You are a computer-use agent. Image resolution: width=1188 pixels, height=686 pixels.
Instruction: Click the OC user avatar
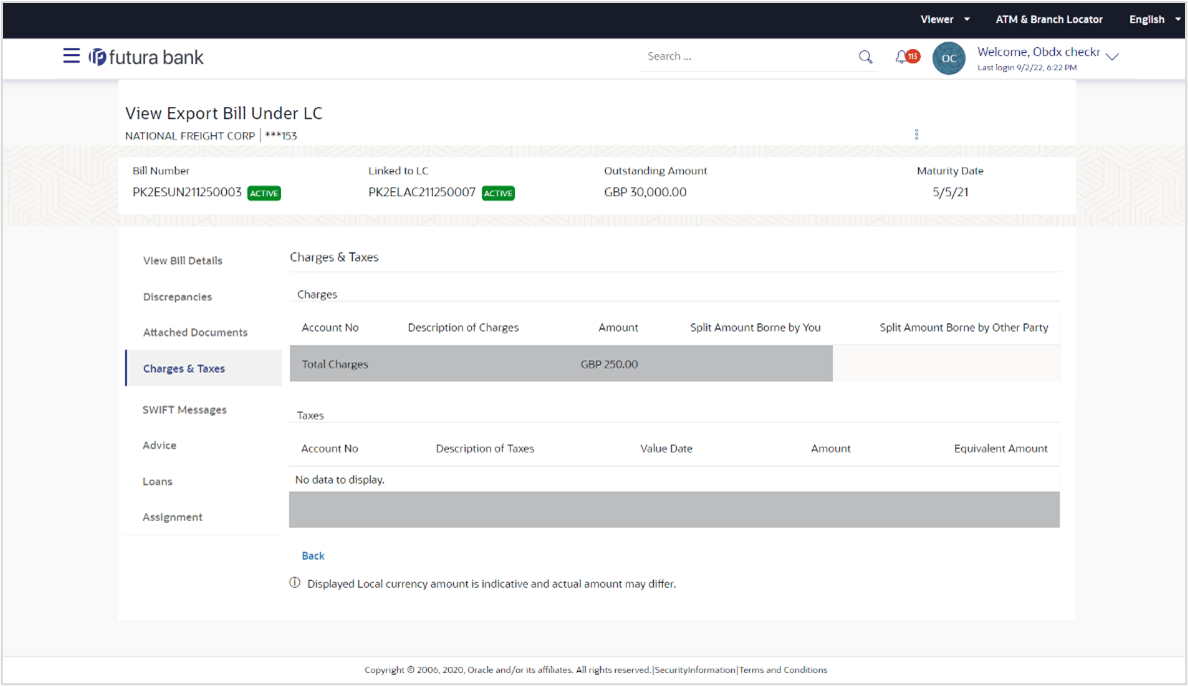click(x=949, y=58)
